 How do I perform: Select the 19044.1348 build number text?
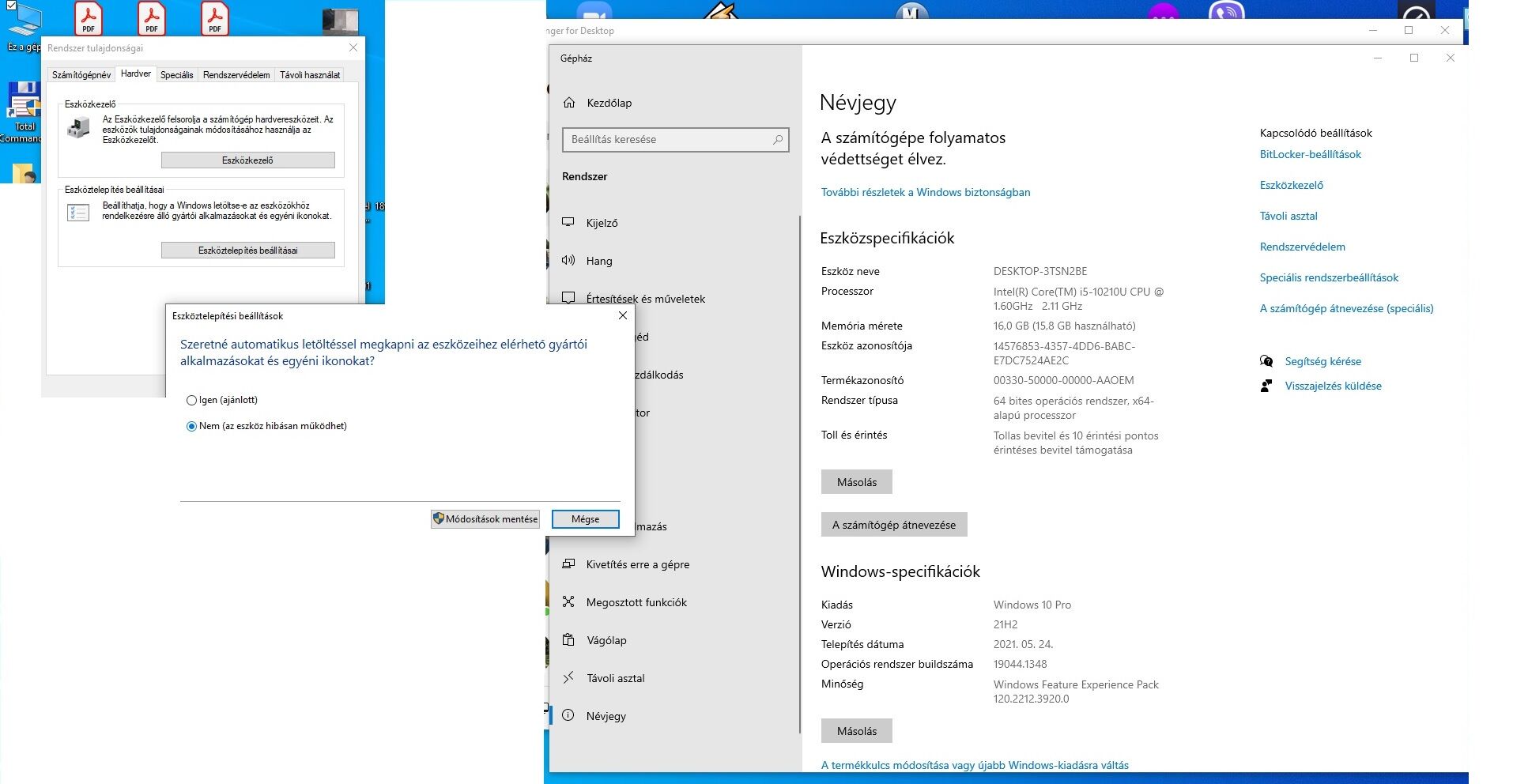1020,664
